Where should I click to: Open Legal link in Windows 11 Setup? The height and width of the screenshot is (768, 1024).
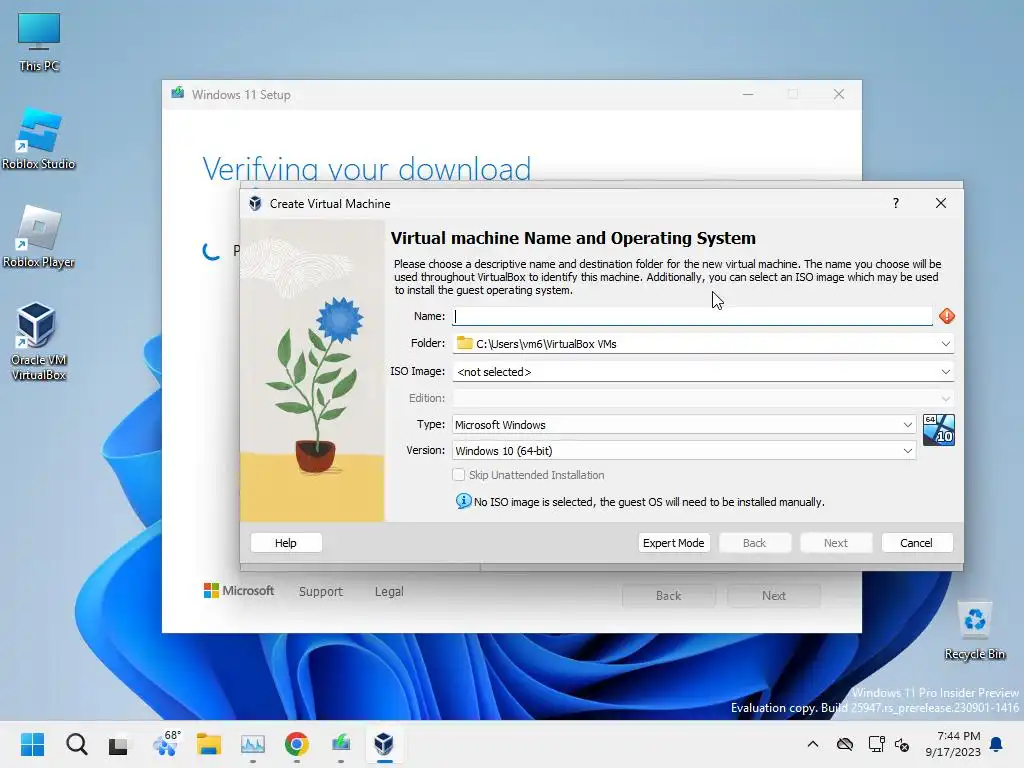389,591
